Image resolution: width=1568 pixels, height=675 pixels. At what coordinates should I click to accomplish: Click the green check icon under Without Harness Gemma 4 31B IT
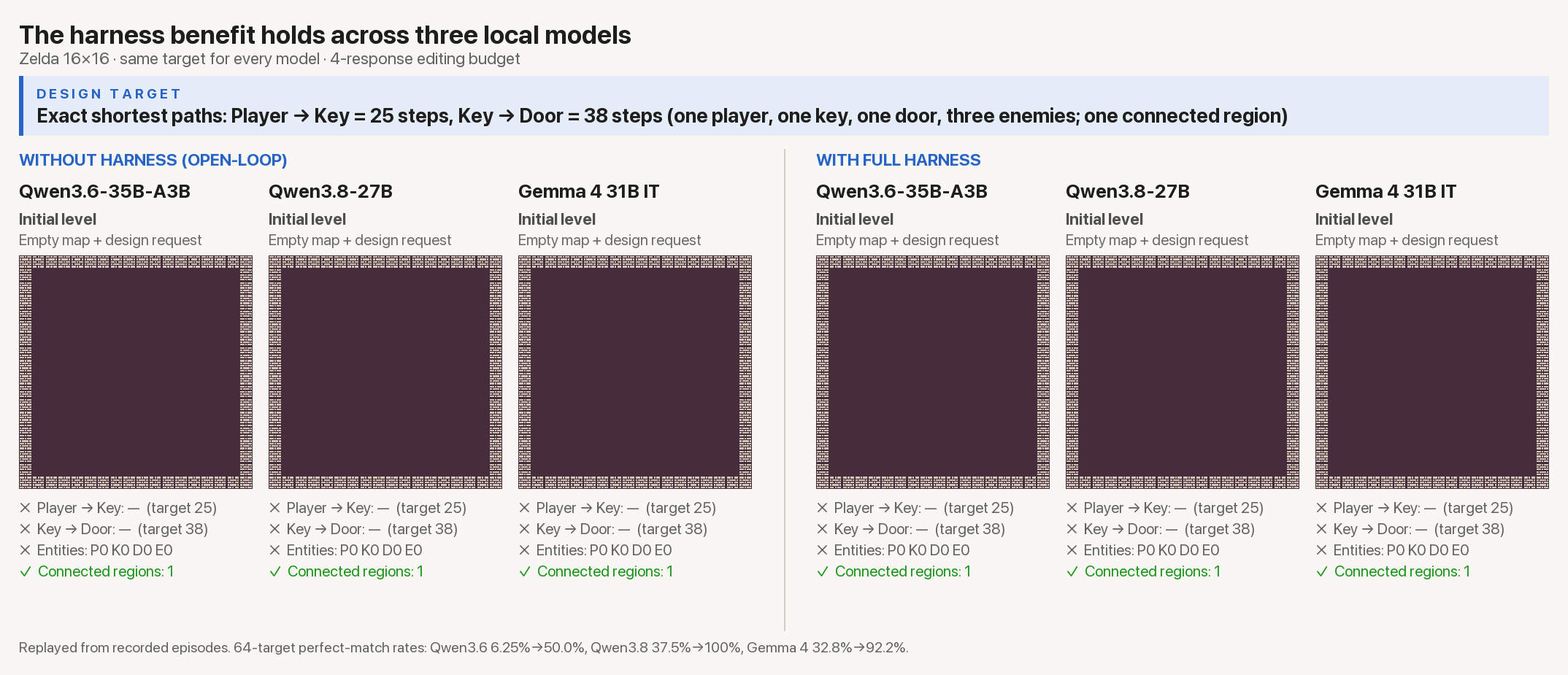coord(525,572)
